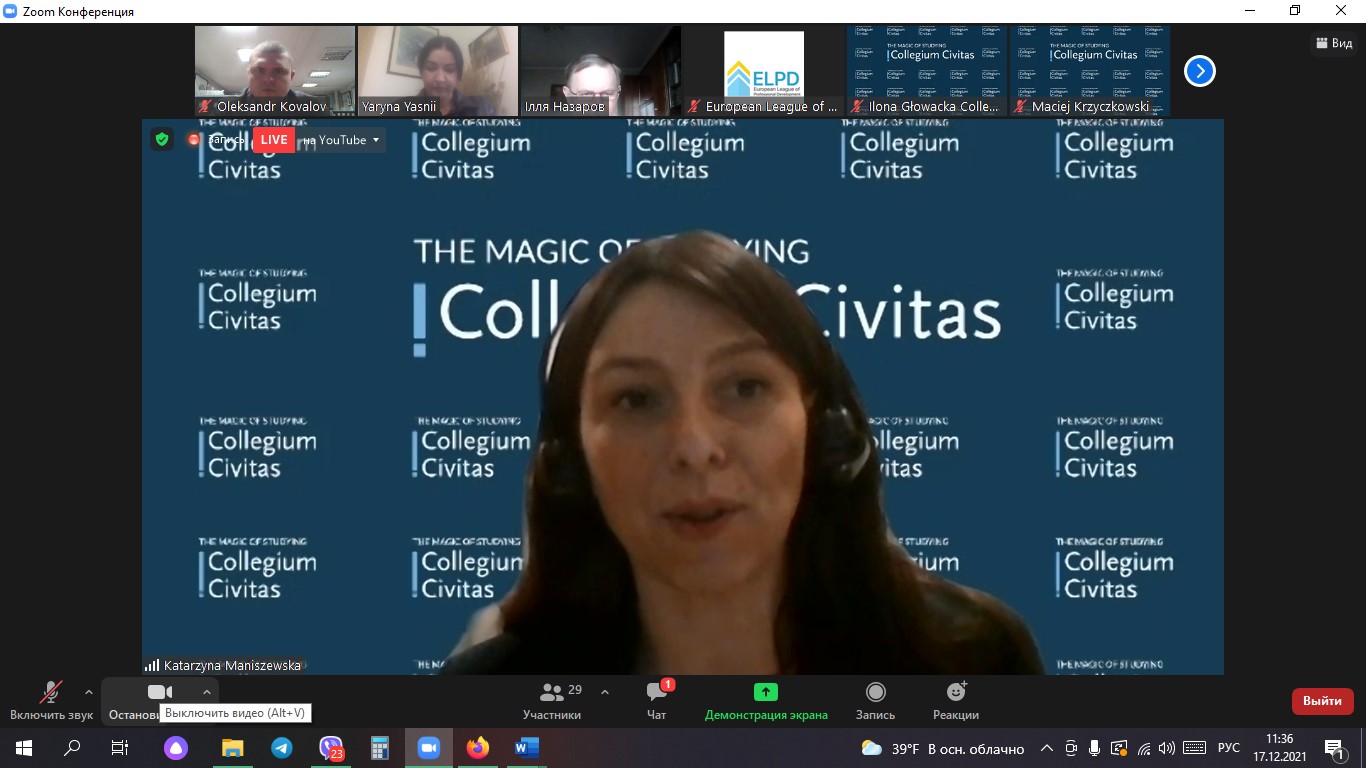Screen dimensions: 1366x768
Task: Open the purple Alice assistant taskbar icon
Action: 176,747
